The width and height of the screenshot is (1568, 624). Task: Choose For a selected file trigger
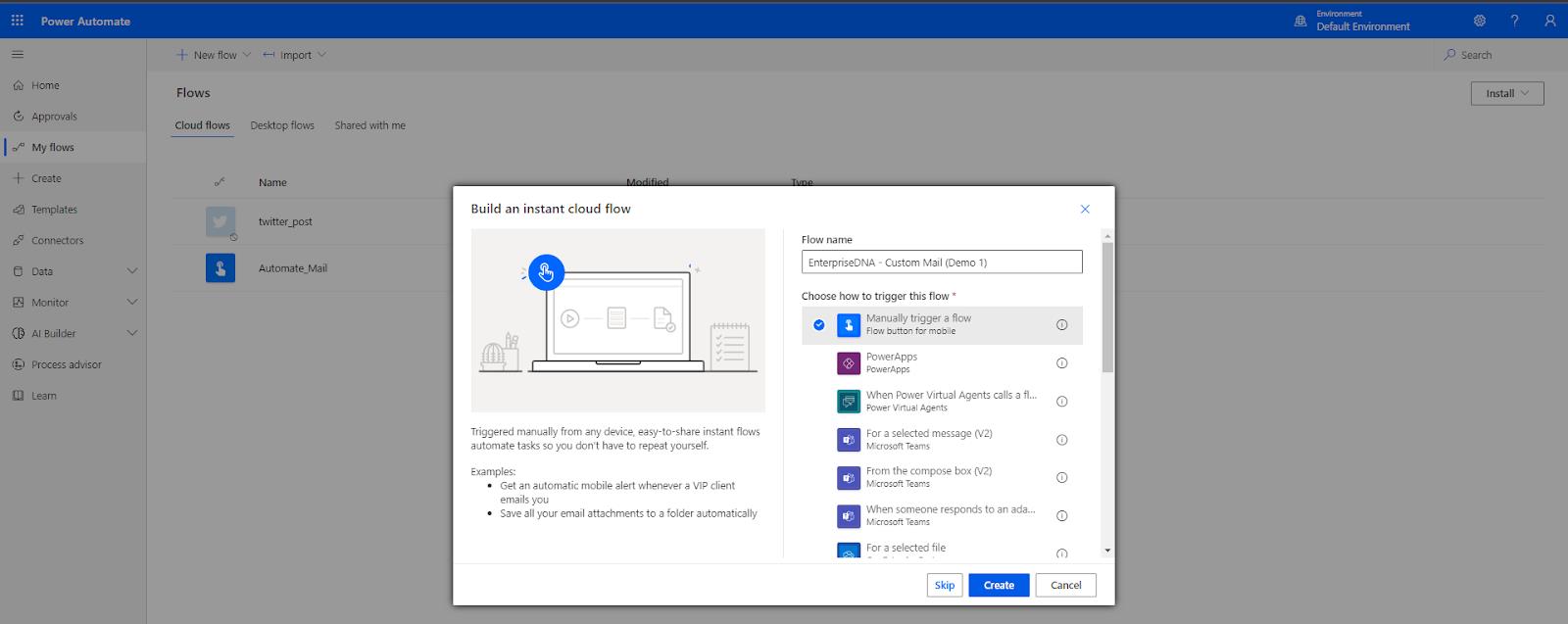pyautogui.click(x=942, y=549)
